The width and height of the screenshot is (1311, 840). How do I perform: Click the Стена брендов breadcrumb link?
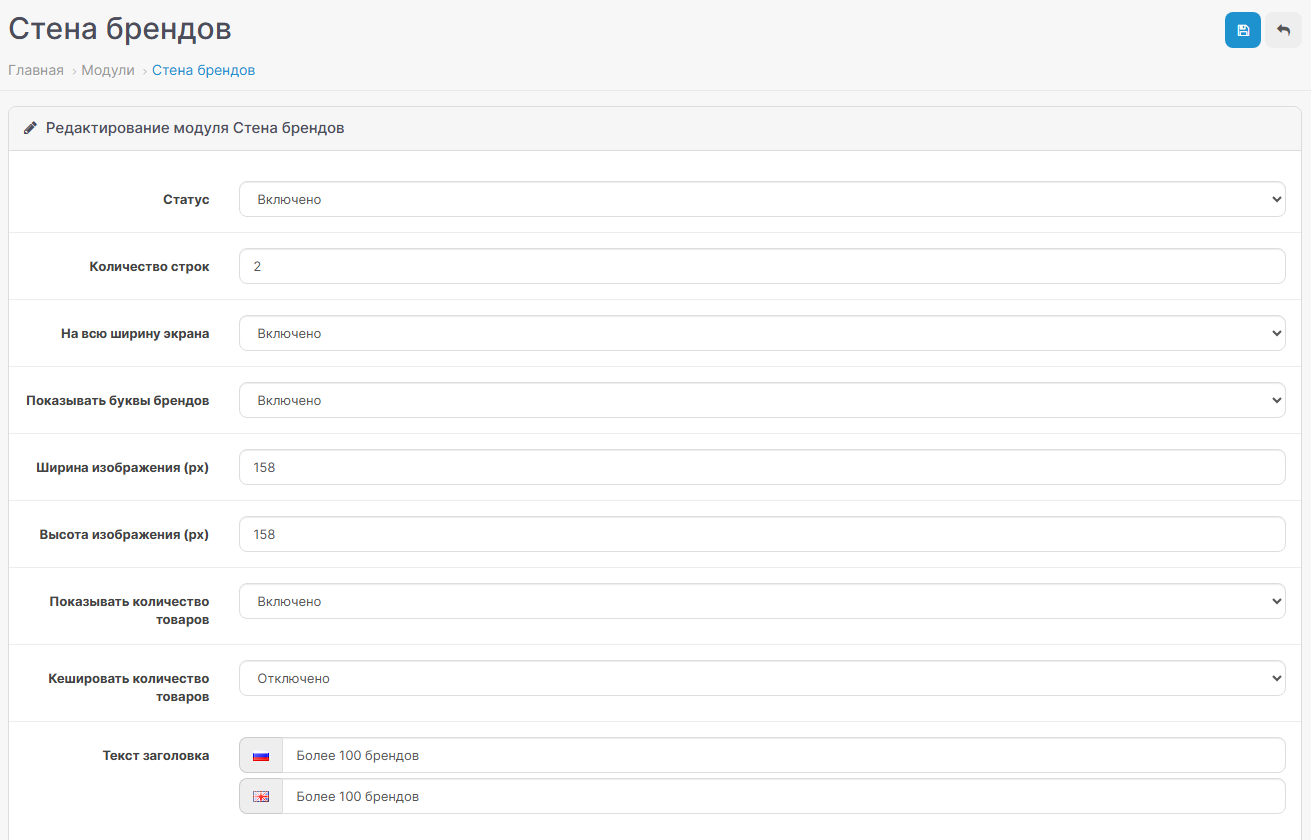coord(203,70)
